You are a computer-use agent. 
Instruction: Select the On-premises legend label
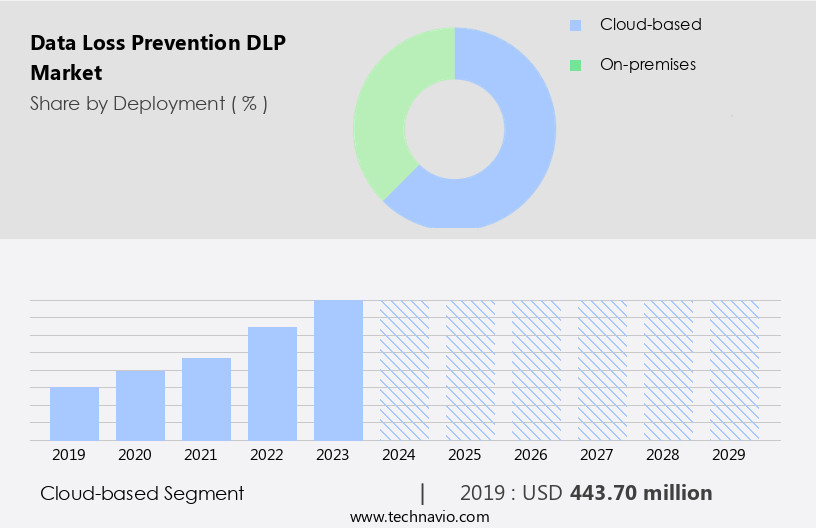click(x=647, y=65)
